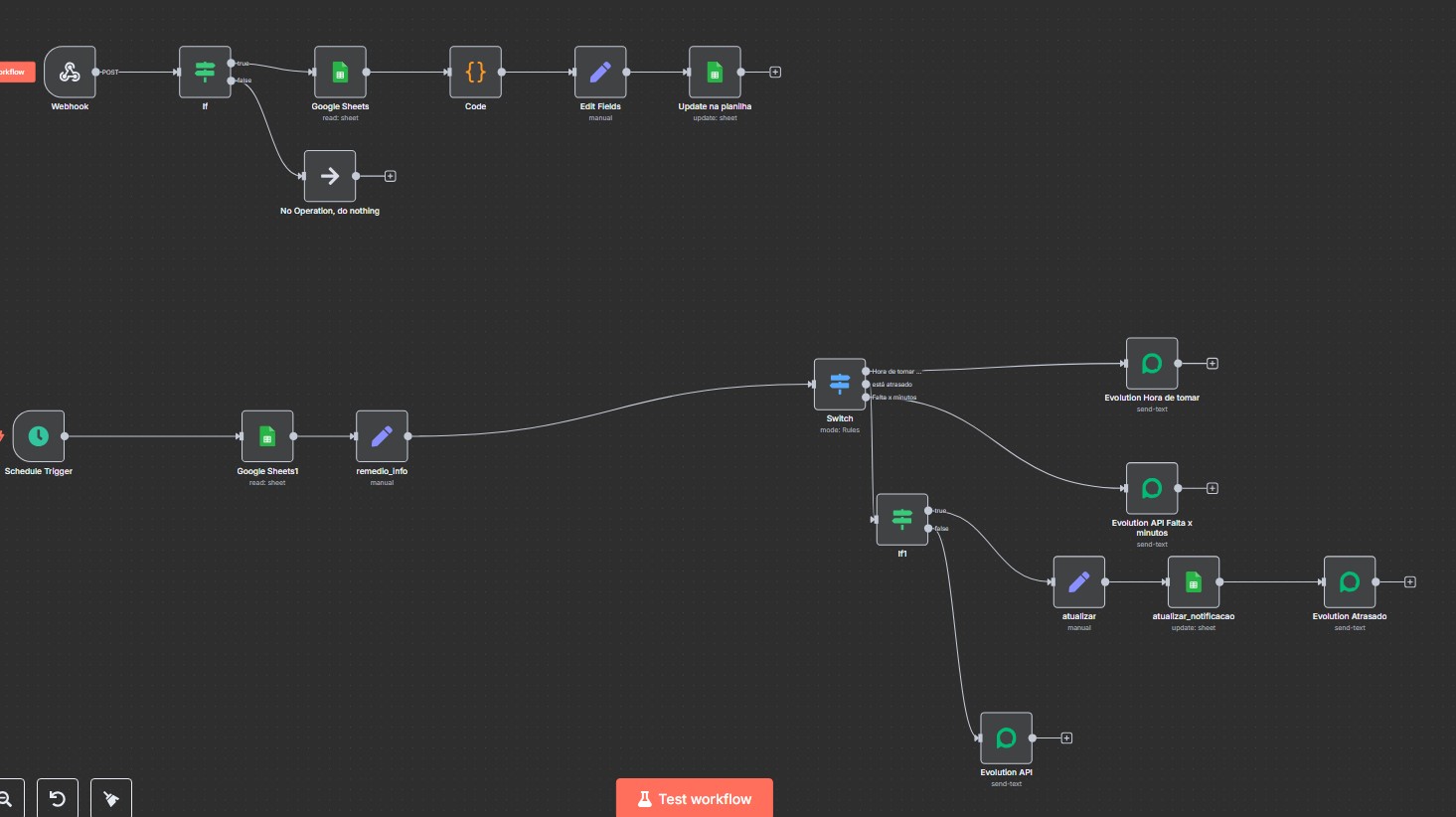
Task: Click the tidy up broom button
Action: [111, 798]
